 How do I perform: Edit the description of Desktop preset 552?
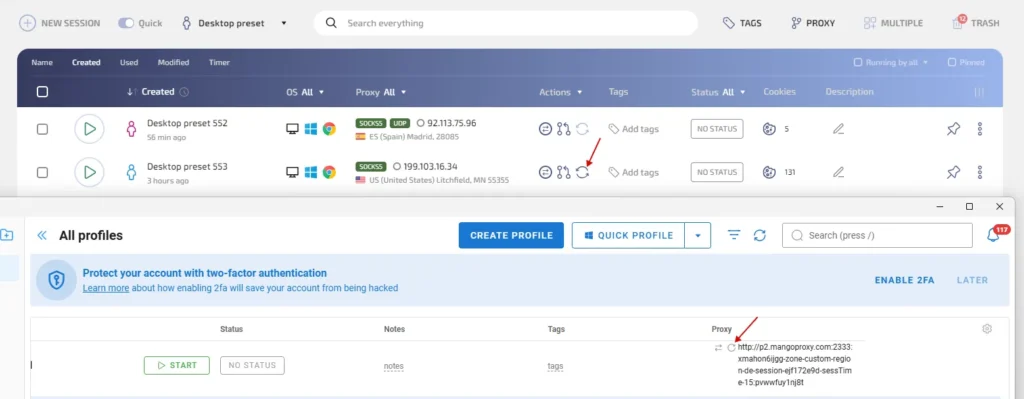click(x=839, y=129)
